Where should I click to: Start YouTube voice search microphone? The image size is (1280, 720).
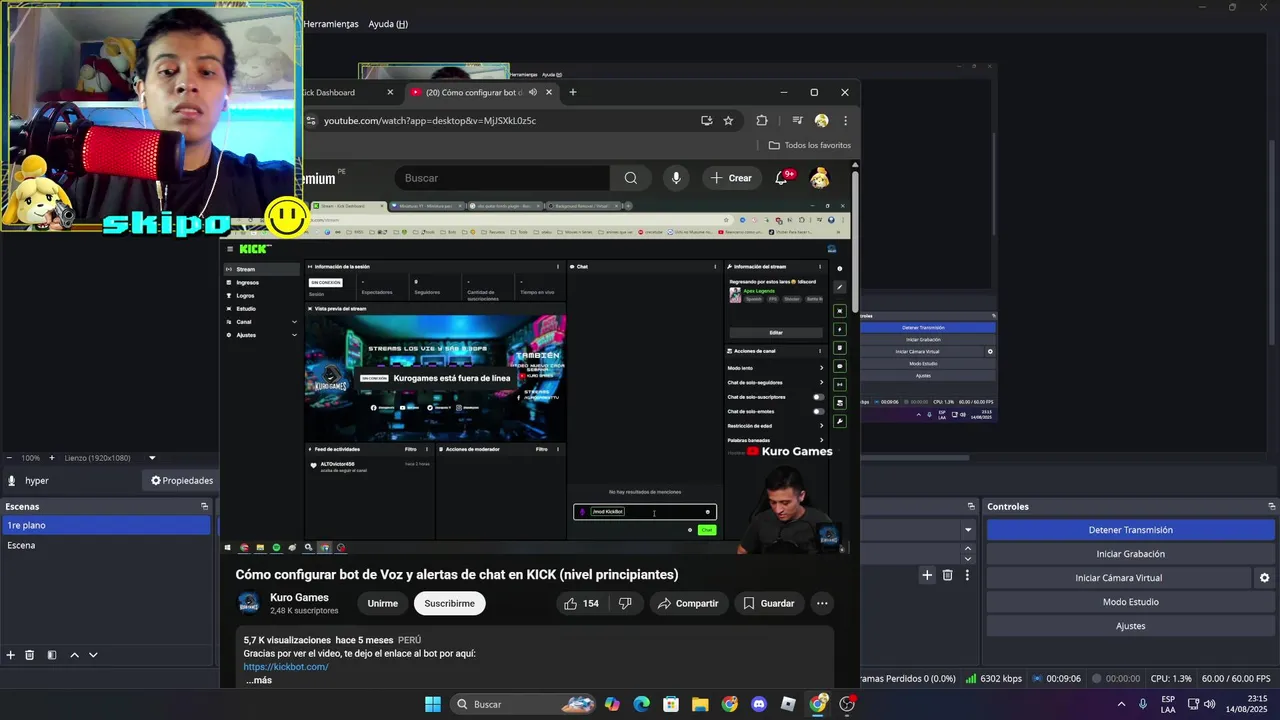[x=676, y=178]
